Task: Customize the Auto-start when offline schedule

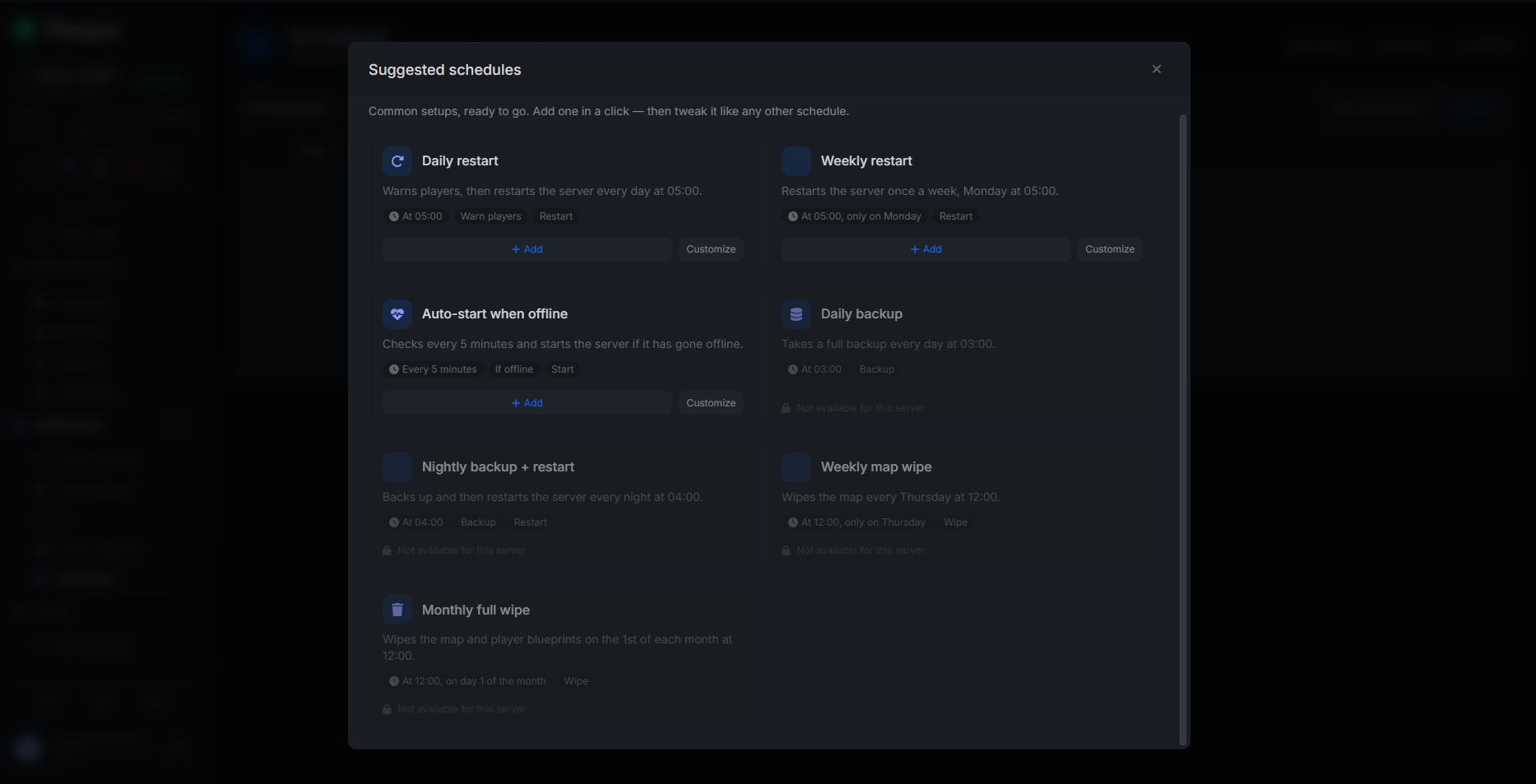Action: [x=711, y=403]
